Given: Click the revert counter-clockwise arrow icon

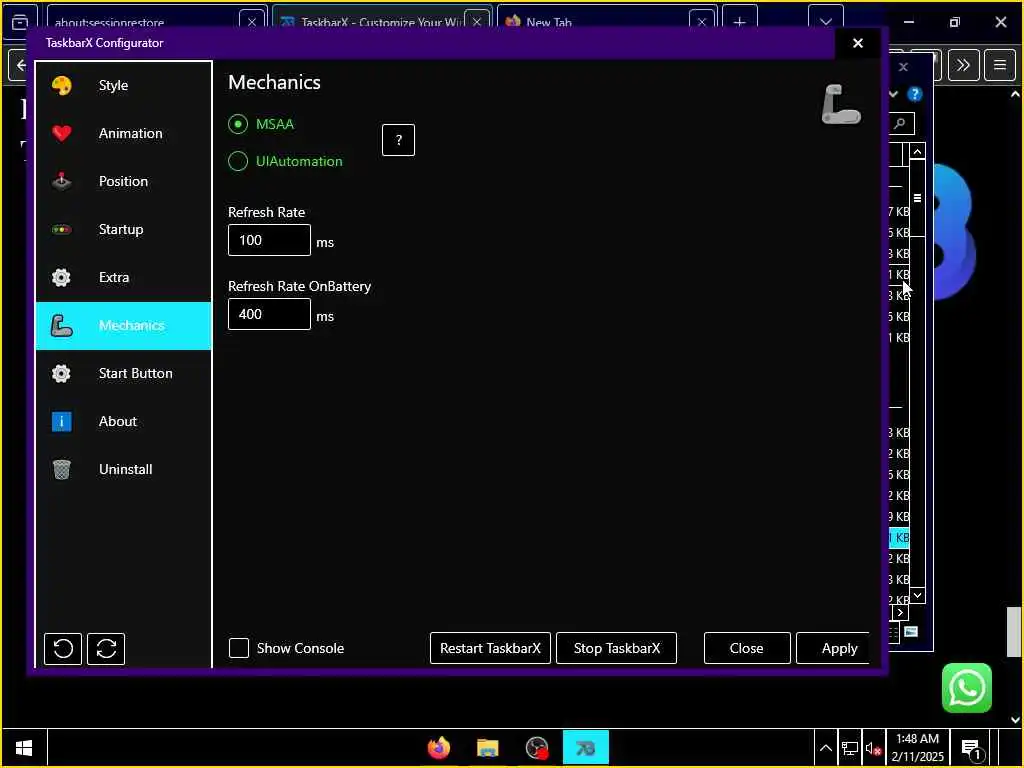Looking at the screenshot, I should [63, 648].
